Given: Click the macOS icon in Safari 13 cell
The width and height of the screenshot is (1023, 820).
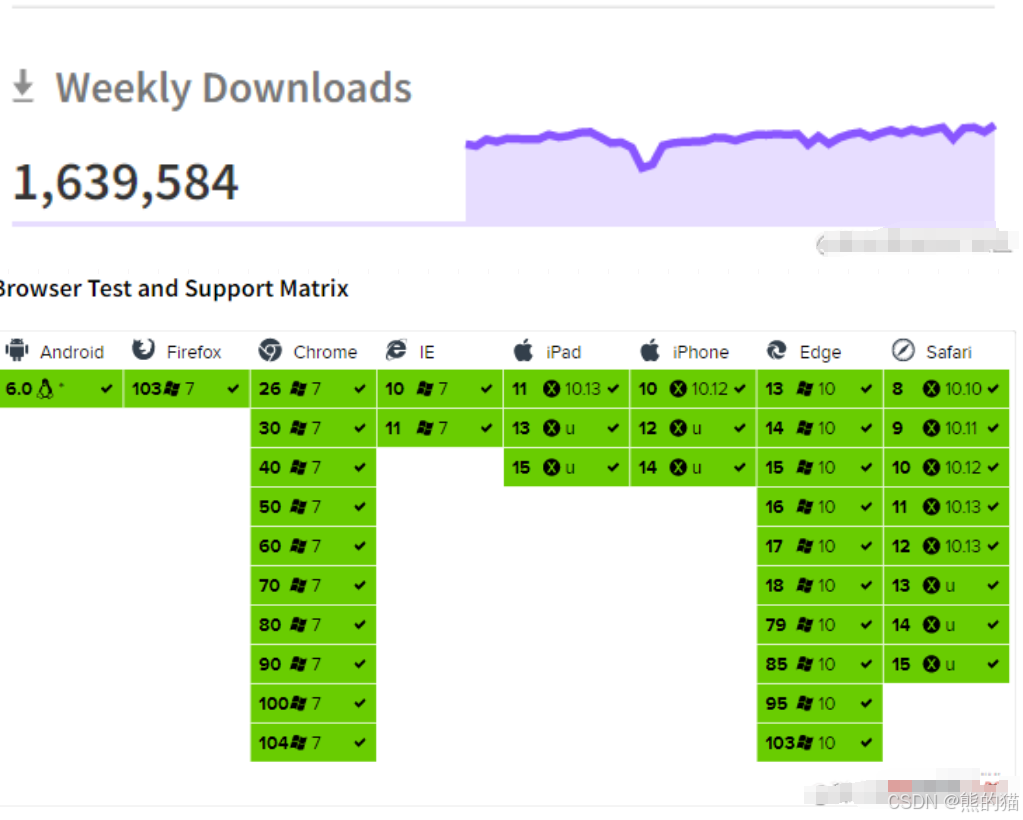Looking at the screenshot, I should pyautogui.click(x=932, y=586).
